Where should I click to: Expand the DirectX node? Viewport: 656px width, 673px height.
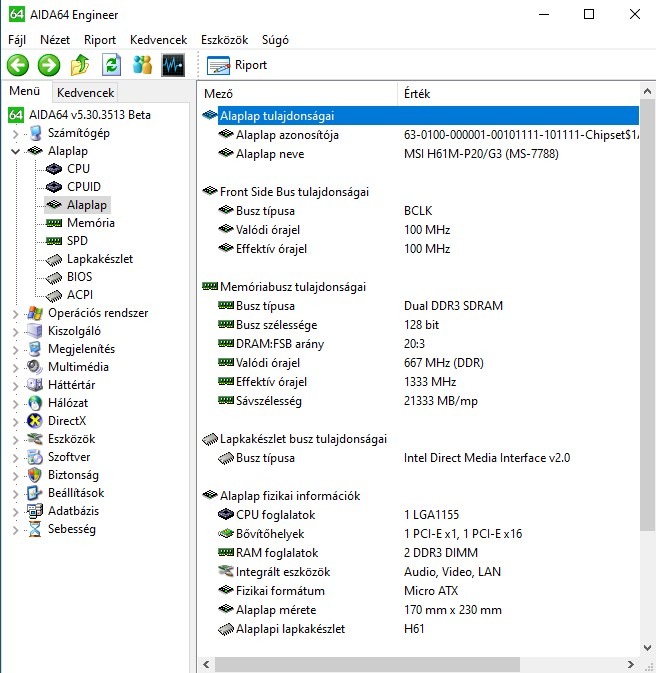point(15,422)
